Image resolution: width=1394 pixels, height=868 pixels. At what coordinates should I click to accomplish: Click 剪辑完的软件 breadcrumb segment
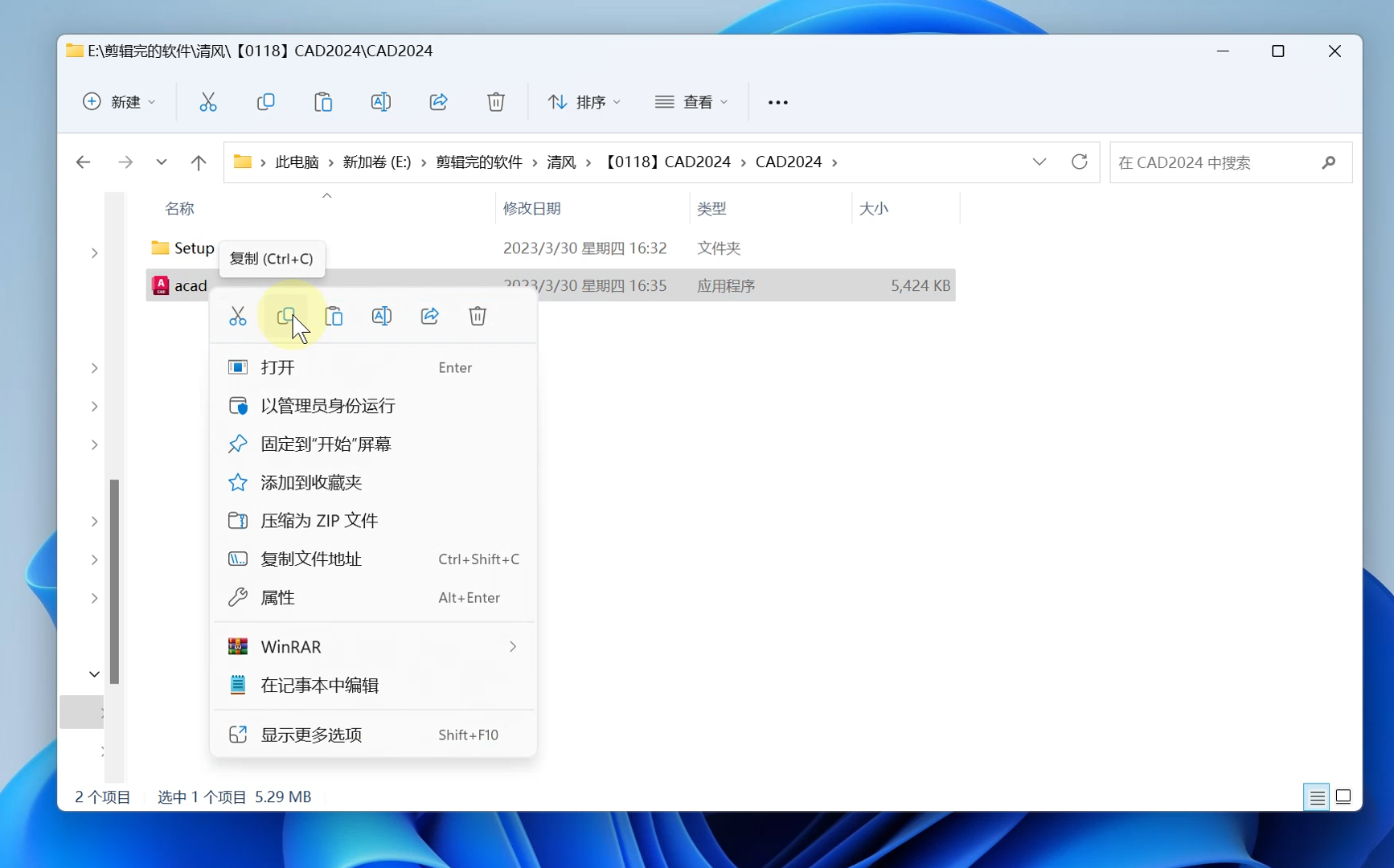click(x=479, y=162)
